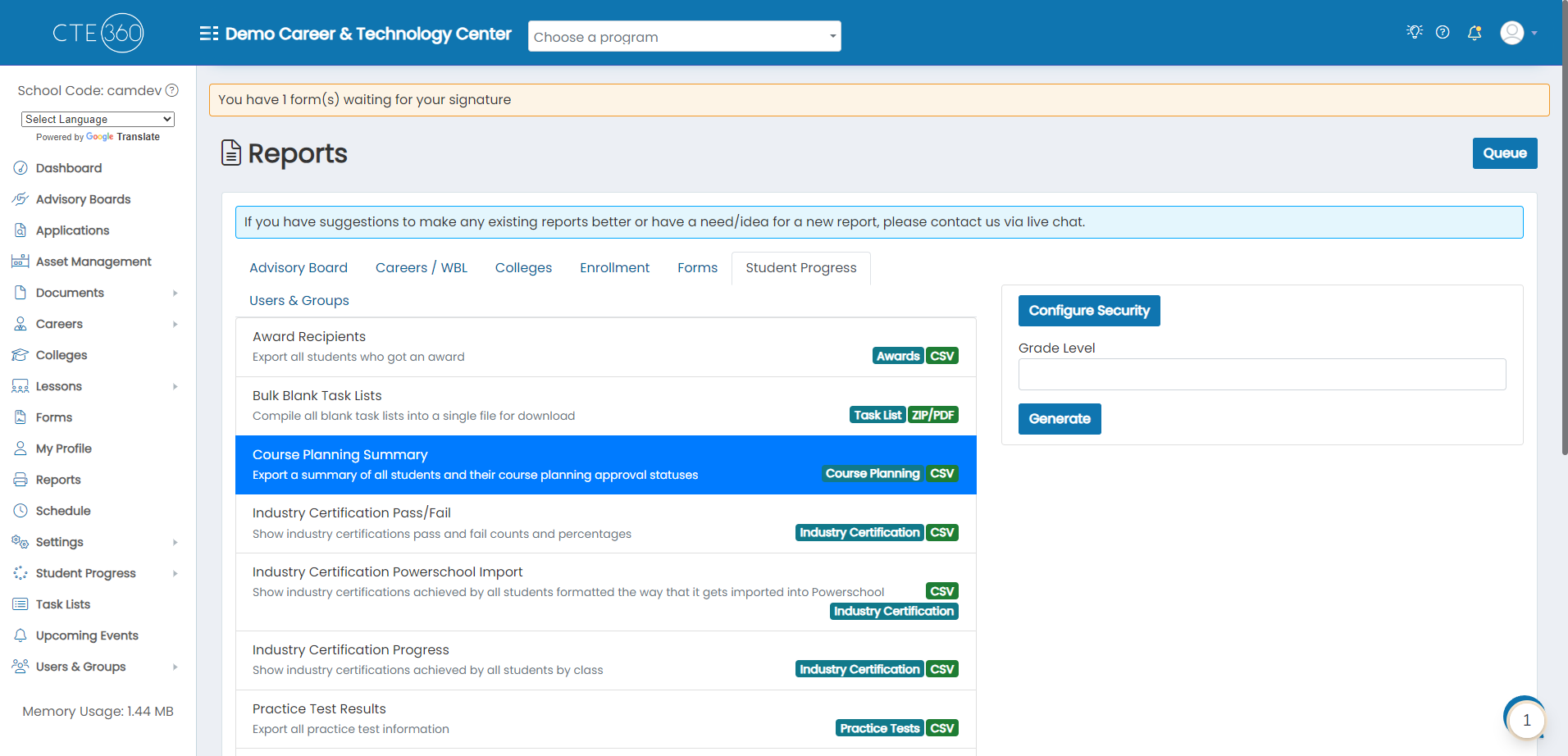The height and width of the screenshot is (756, 1568).
Task: Switch to the Advisory Board tab
Action: pyautogui.click(x=299, y=268)
